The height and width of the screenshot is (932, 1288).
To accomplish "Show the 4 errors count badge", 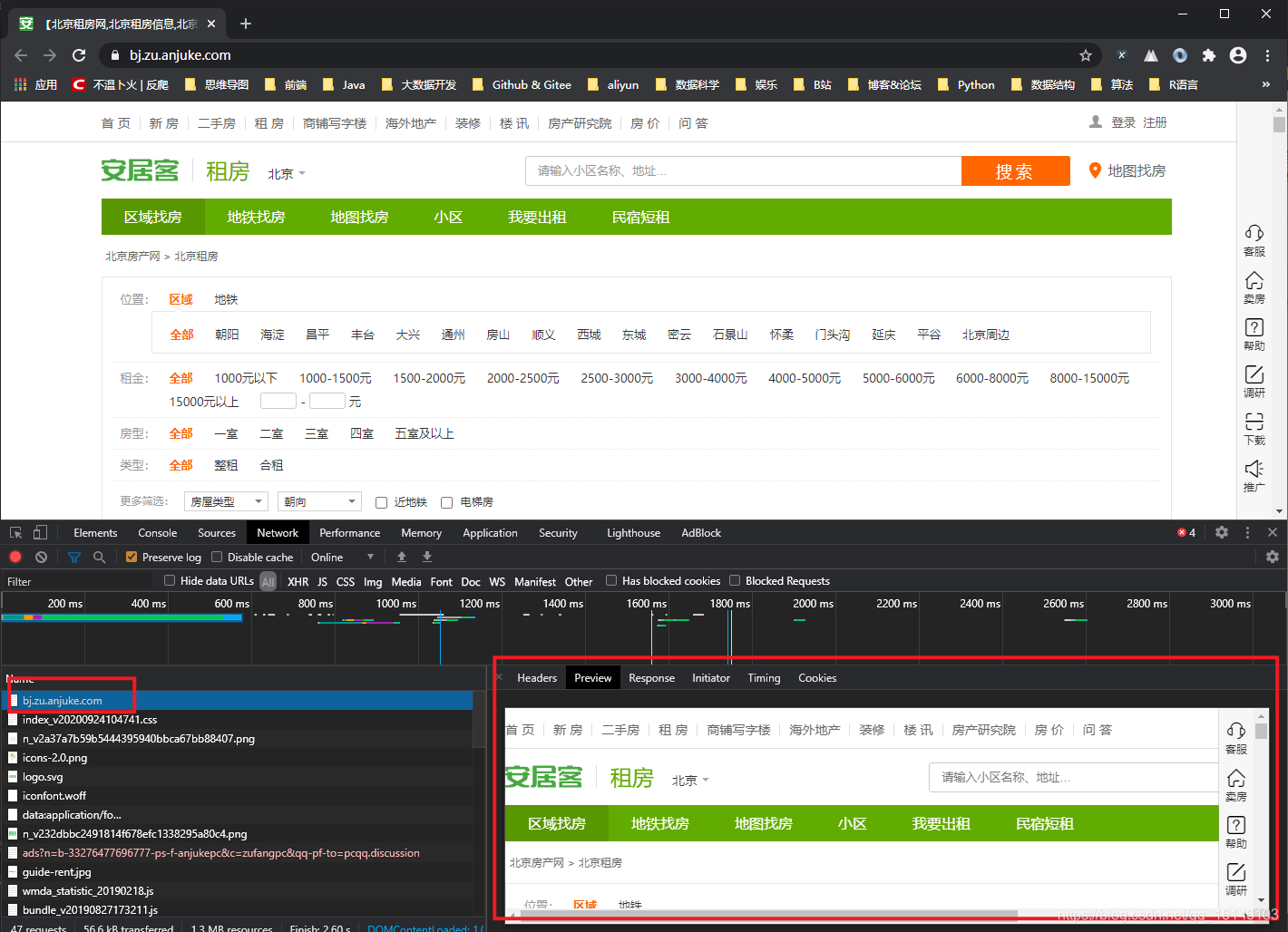I will click(1186, 533).
